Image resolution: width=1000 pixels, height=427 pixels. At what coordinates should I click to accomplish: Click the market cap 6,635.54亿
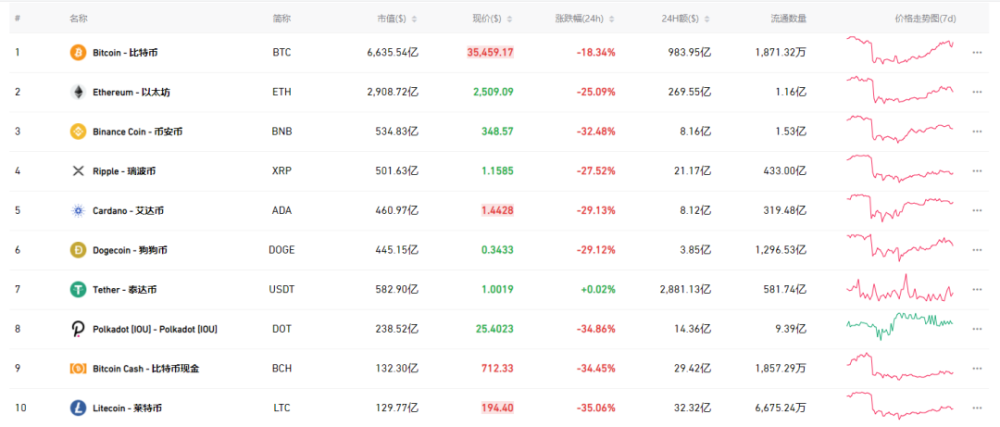(x=393, y=53)
